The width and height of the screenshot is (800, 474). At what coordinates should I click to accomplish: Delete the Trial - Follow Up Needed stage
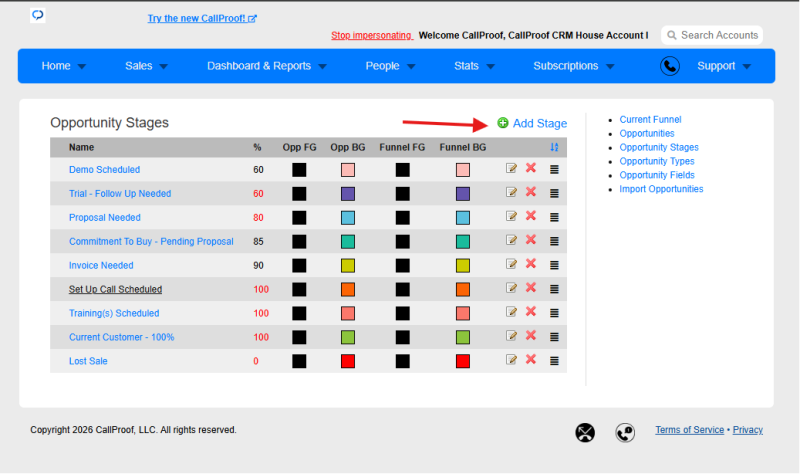pyautogui.click(x=531, y=192)
